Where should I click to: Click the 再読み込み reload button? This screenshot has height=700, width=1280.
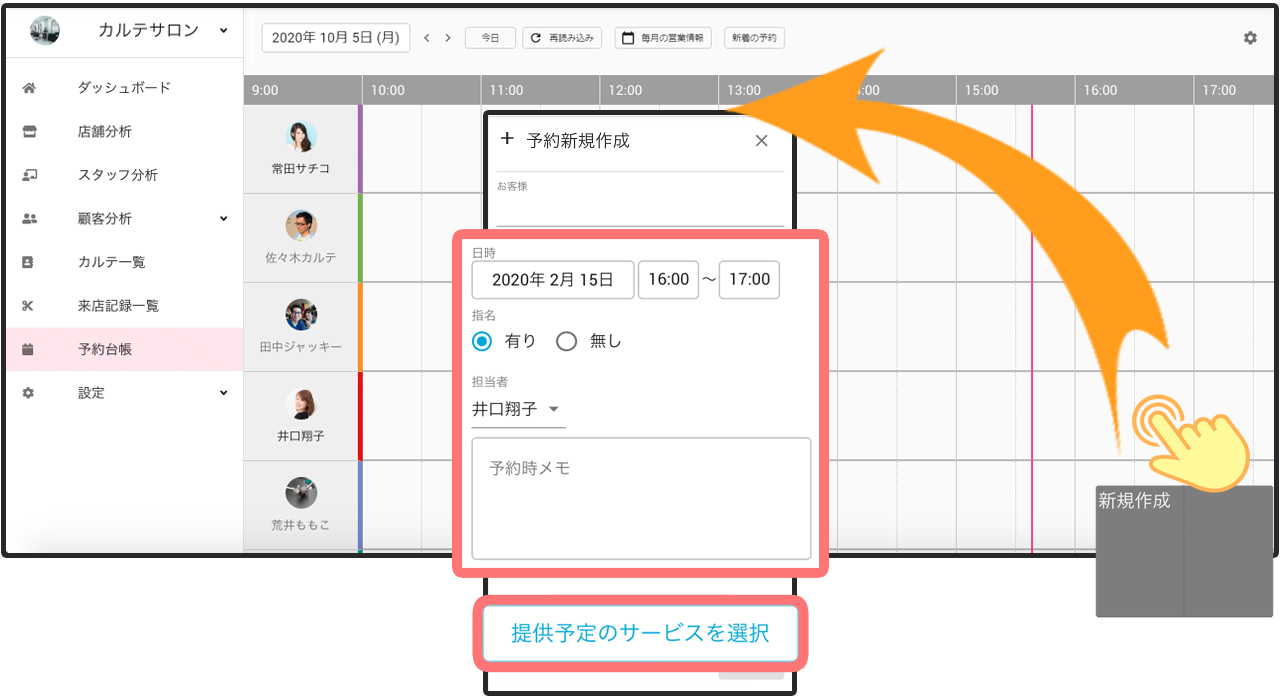coord(562,38)
